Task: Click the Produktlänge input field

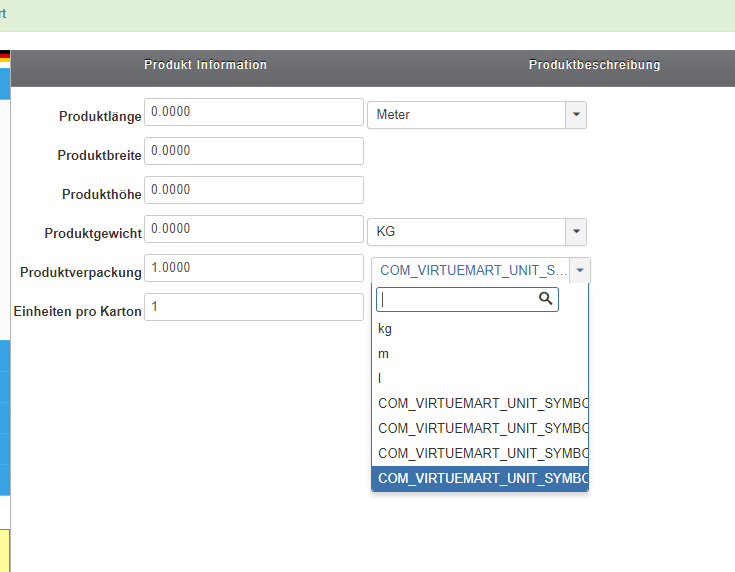Action: coord(254,112)
